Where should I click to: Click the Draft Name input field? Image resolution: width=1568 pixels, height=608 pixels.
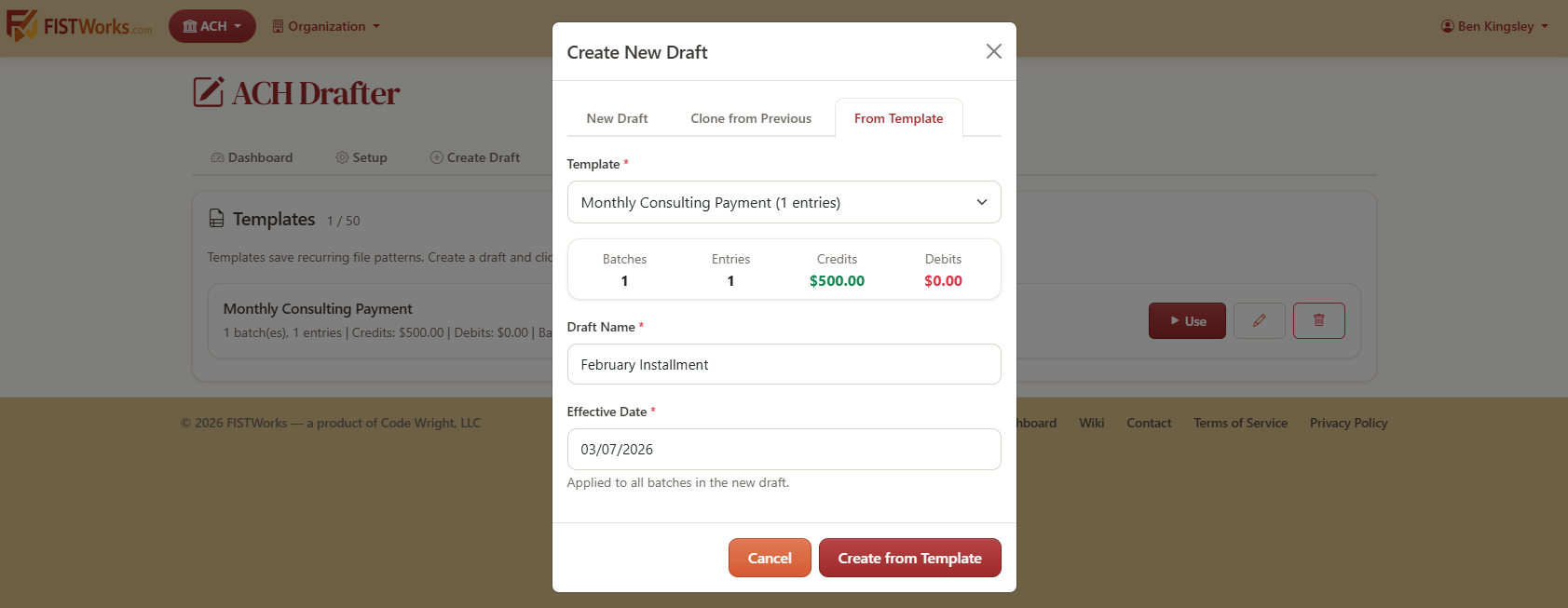(x=784, y=364)
